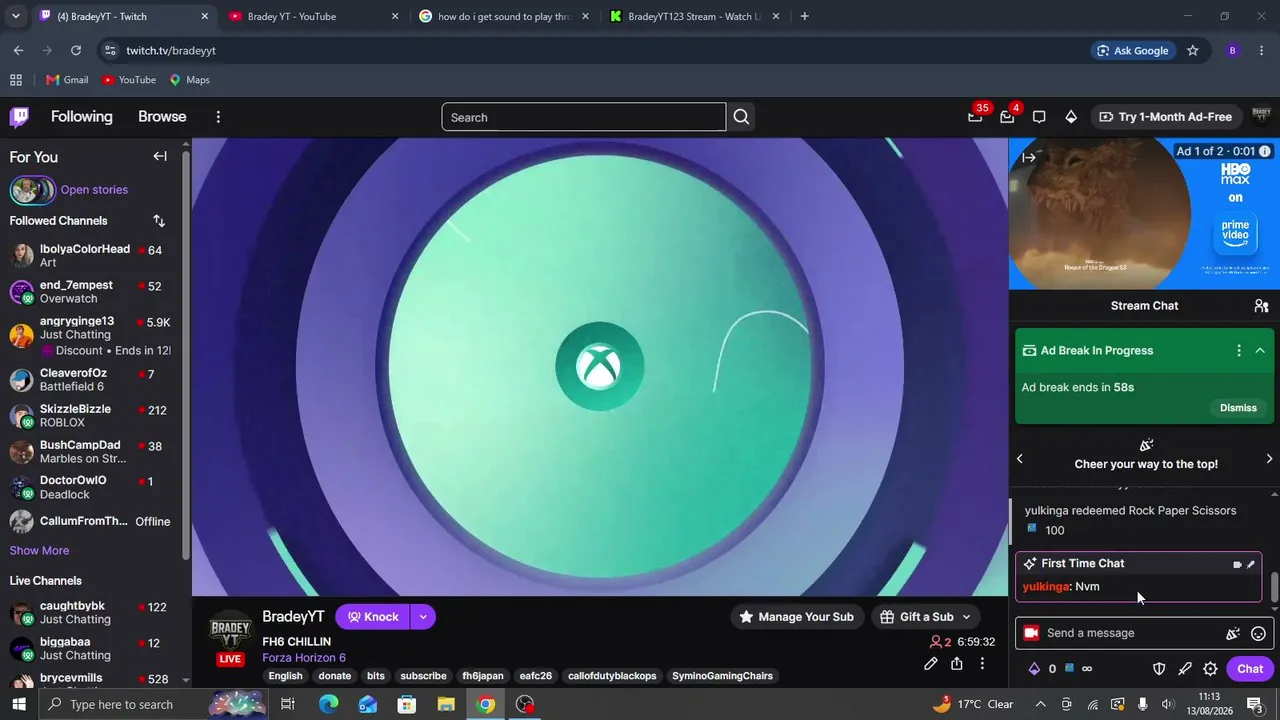
Task: Show hidden system tray icons
Action: (1040, 704)
